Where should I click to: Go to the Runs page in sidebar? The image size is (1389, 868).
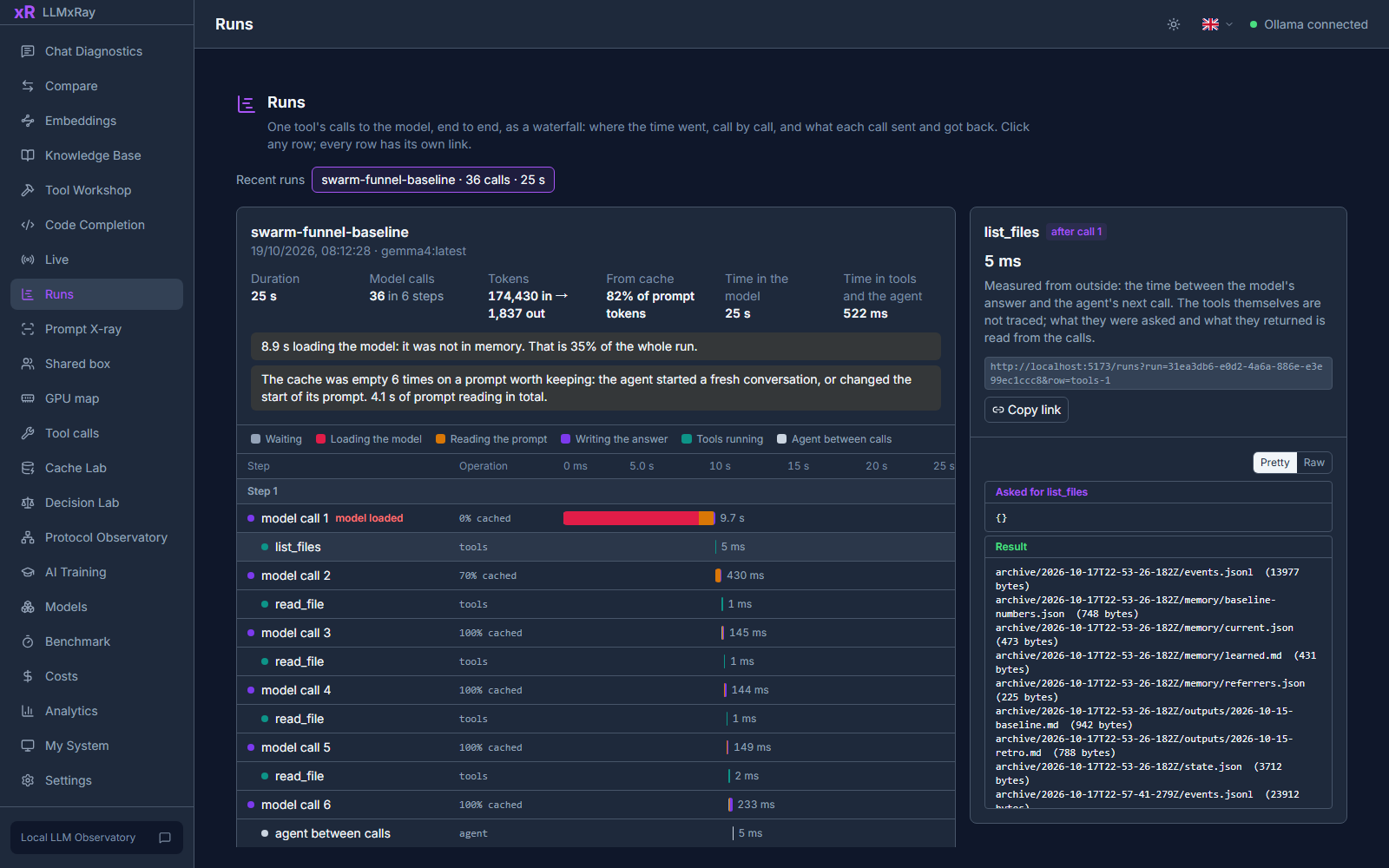point(96,294)
